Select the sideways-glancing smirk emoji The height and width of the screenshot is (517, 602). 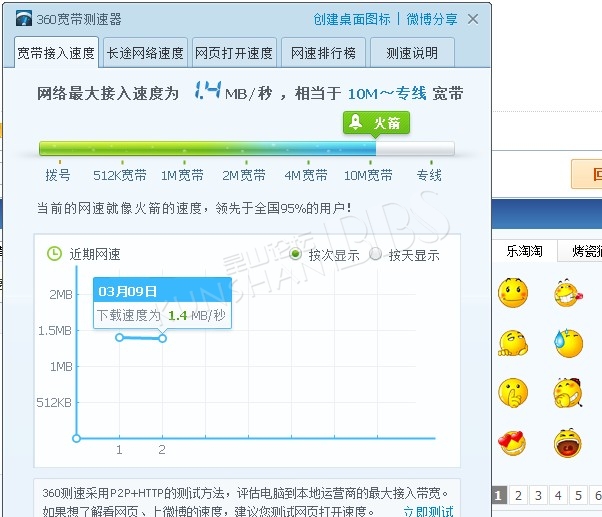pos(513,343)
